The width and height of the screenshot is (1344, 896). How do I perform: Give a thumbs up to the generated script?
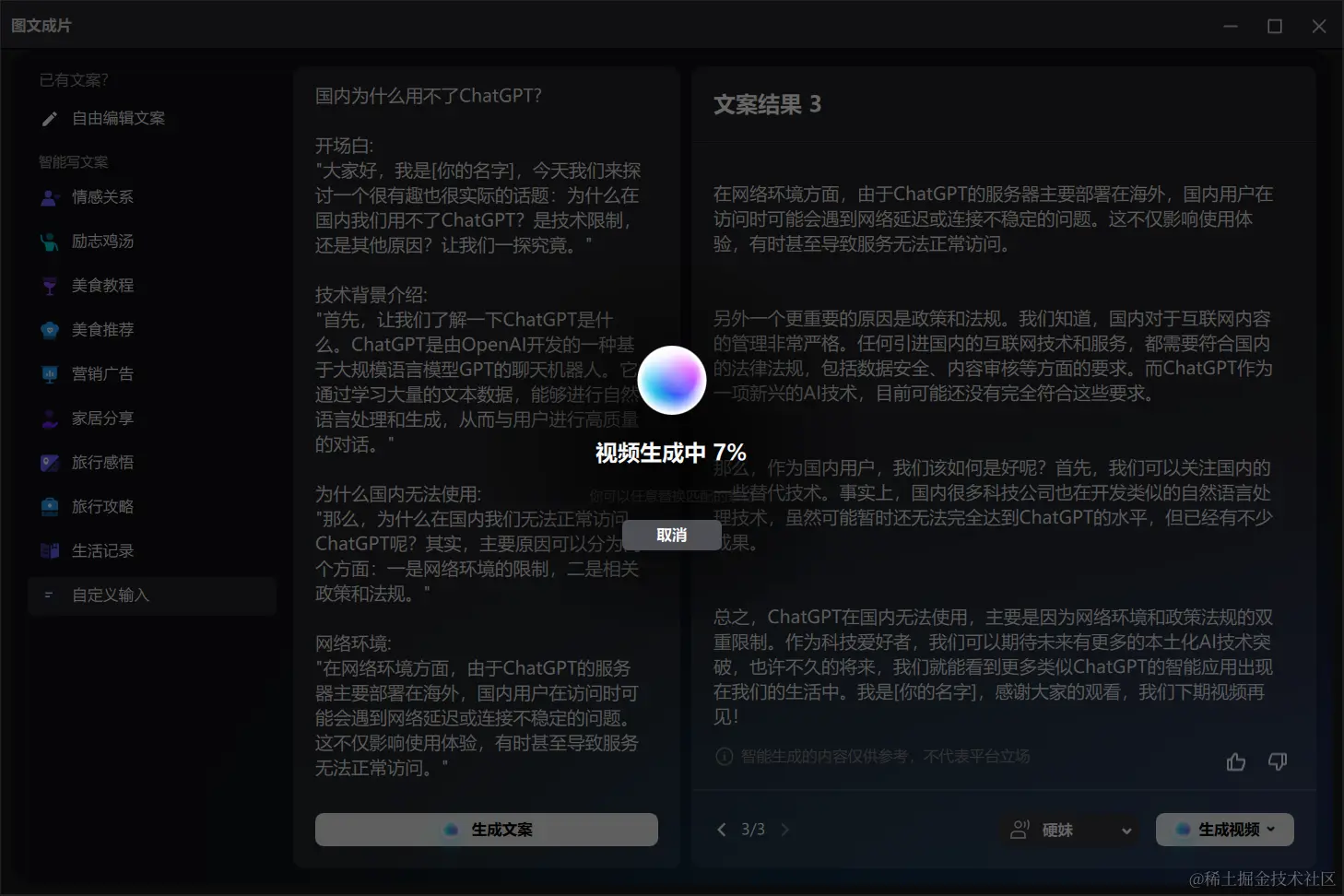(x=1235, y=762)
